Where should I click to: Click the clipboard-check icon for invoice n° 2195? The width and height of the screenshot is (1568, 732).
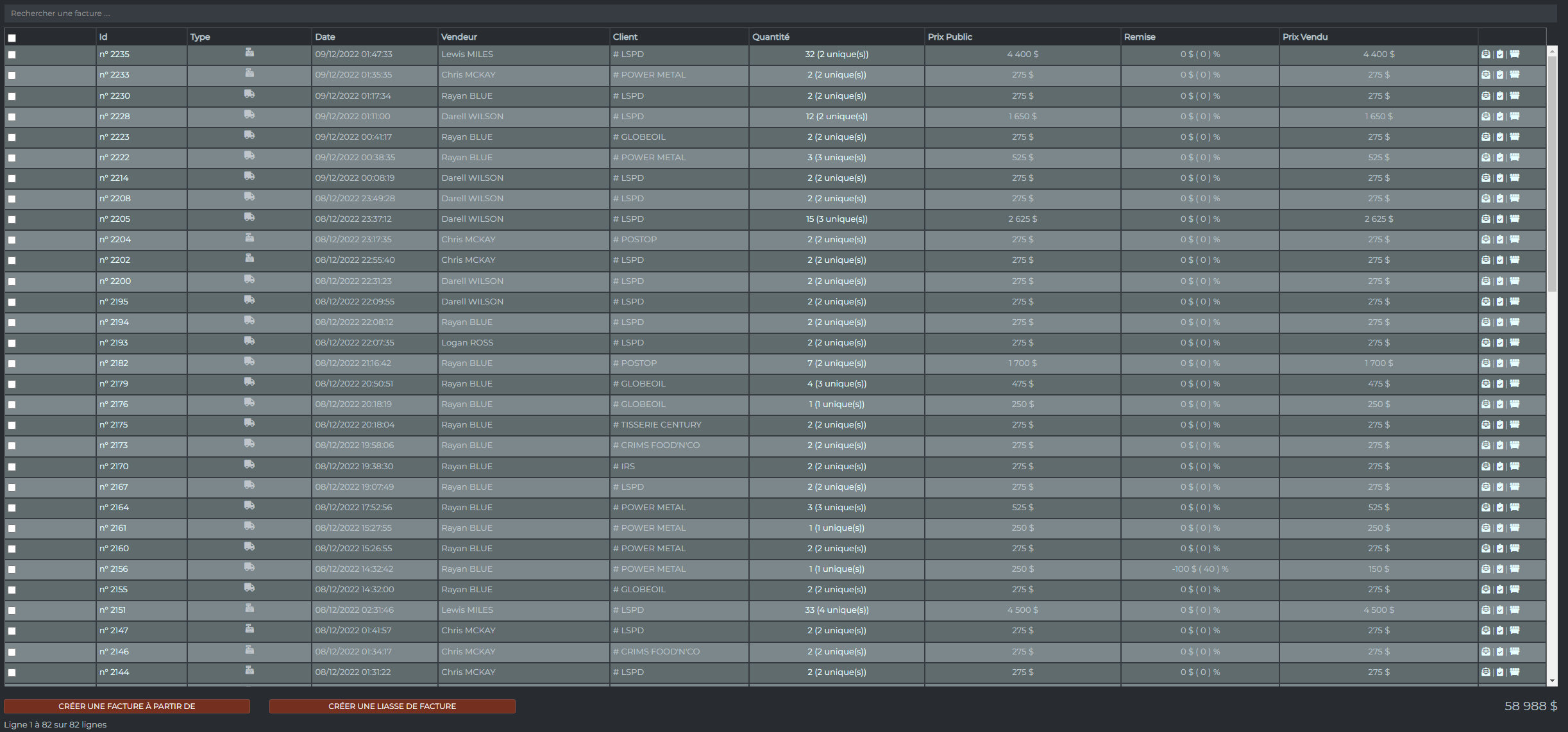click(x=1500, y=301)
